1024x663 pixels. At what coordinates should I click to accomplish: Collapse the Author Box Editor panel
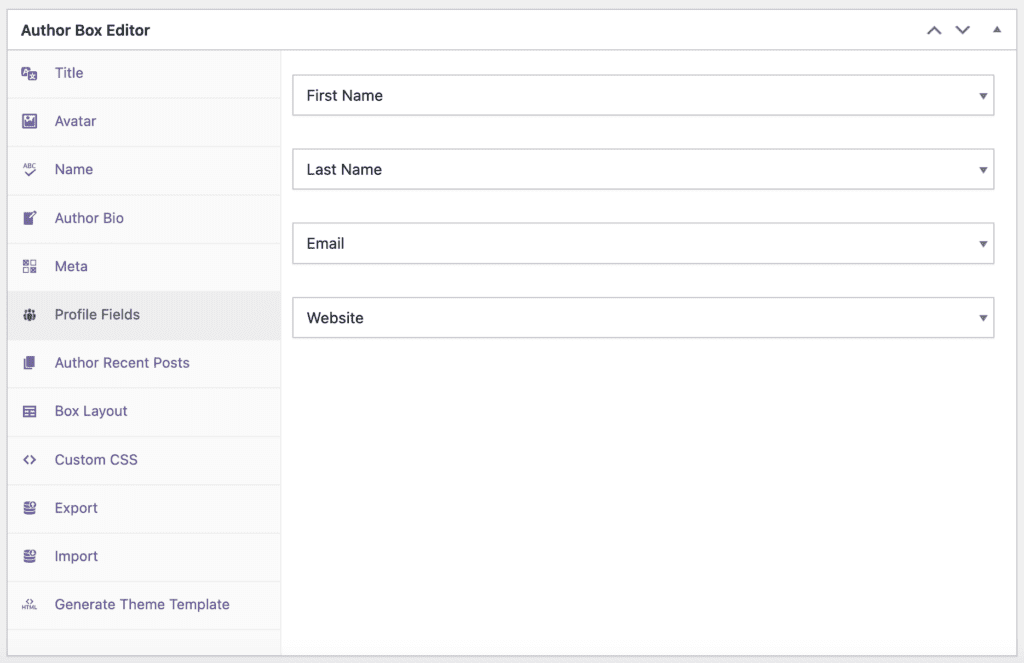click(x=996, y=30)
